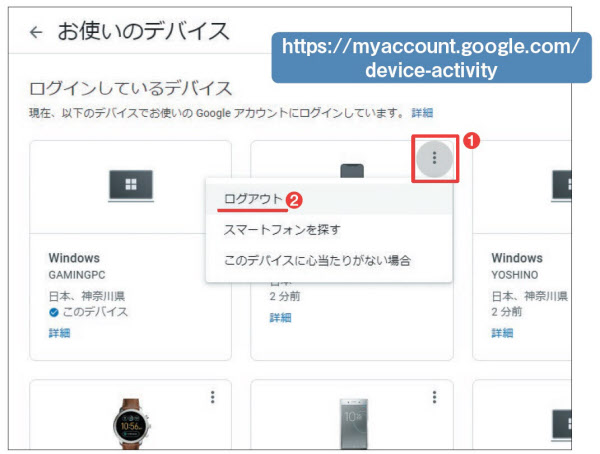Click the ログインしているデバイス heading
The image size is (600, 454).
pyautogui.click(x=130, y=88)
